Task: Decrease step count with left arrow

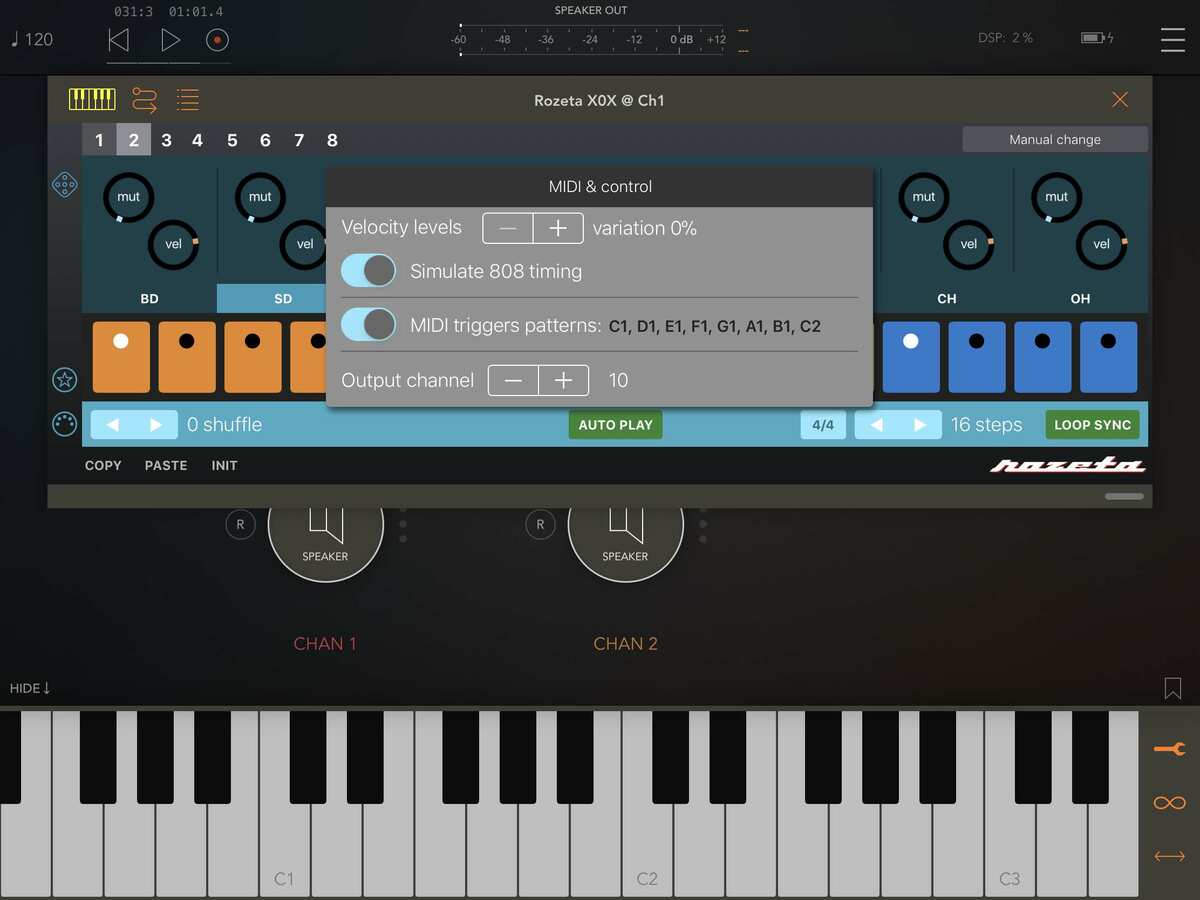Action: (x=877, y=425)
